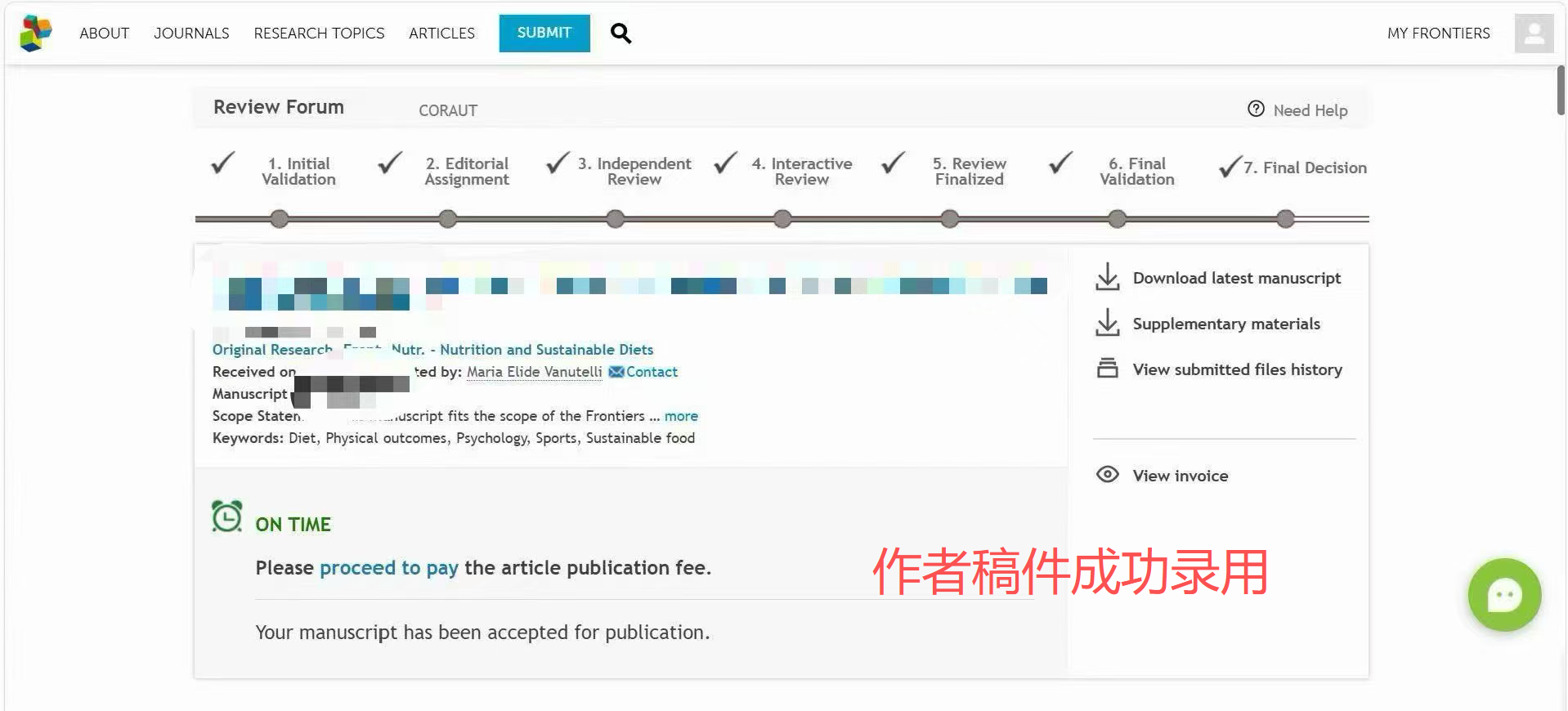Click the Review Forum heading
This screenshot has height=711, width=1568.
pos(279,107)
